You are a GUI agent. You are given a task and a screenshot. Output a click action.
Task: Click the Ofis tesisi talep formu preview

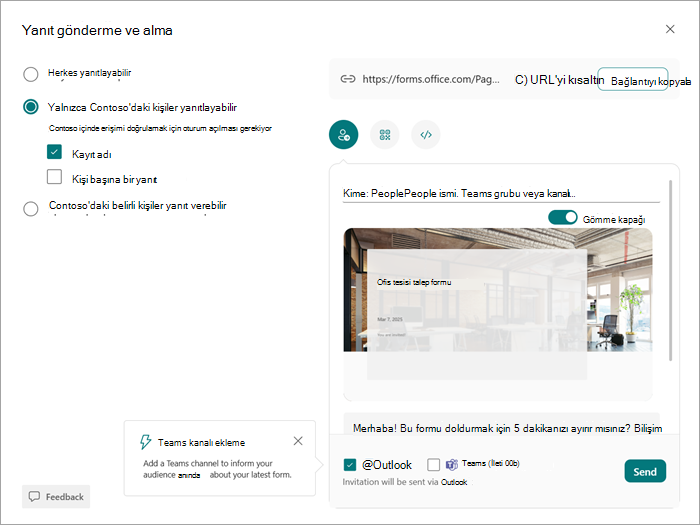coord(498,314)
